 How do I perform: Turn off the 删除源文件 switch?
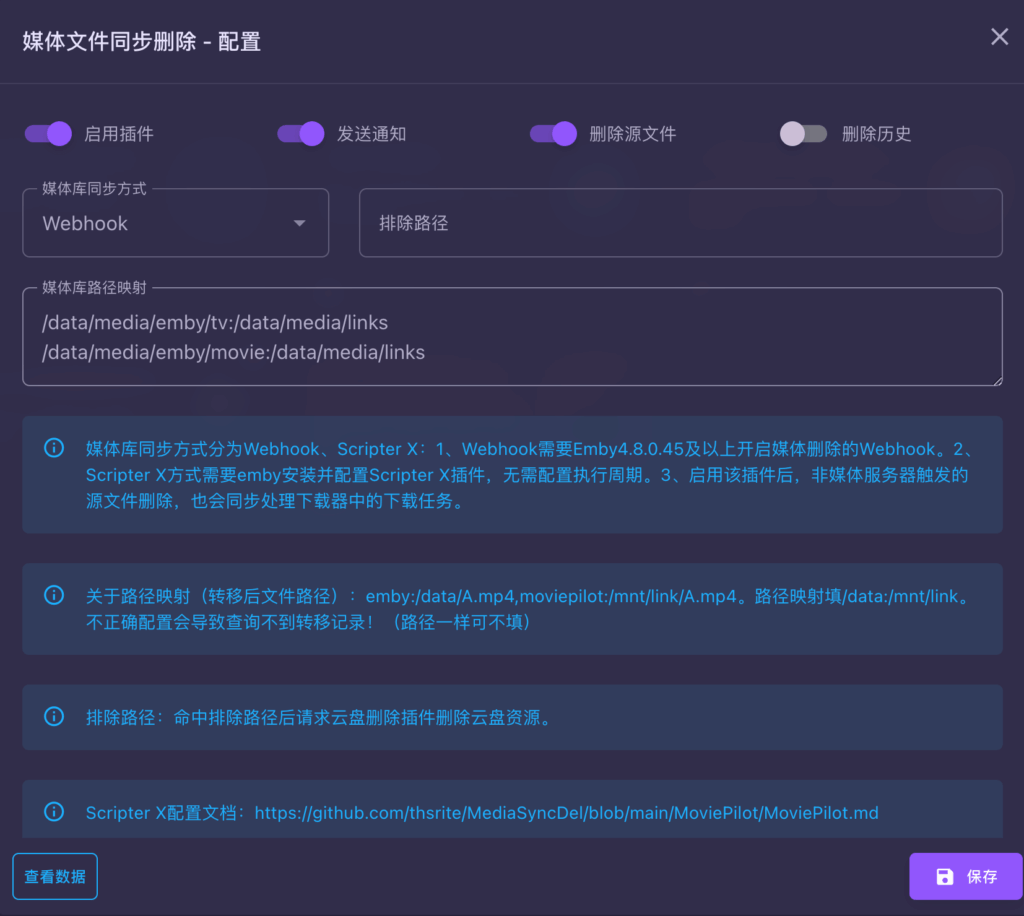pyautogui.click(x=553, y=134)
